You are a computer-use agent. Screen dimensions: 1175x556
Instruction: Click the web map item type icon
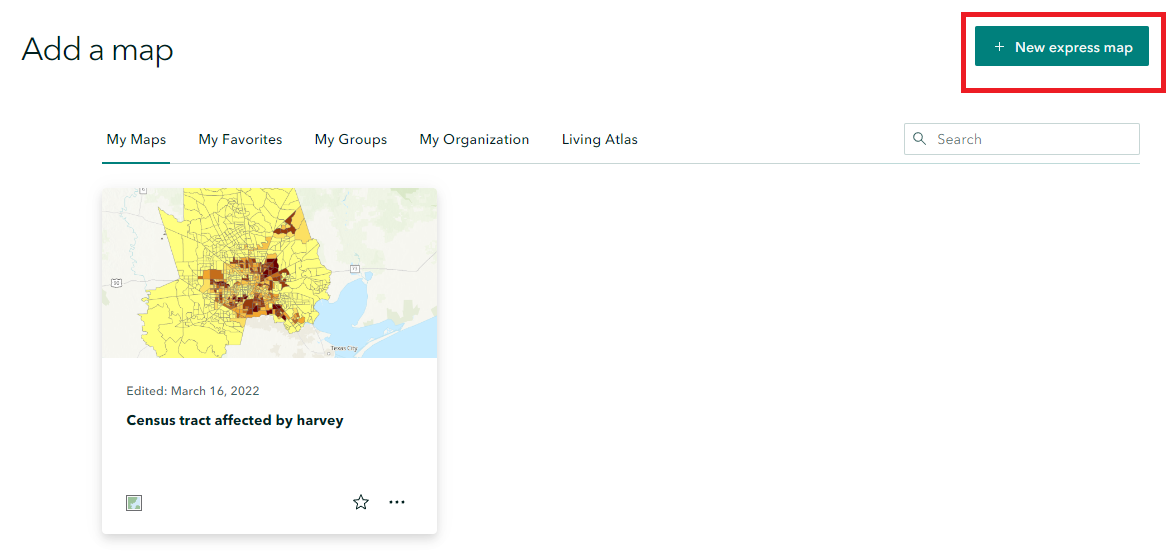134,503
